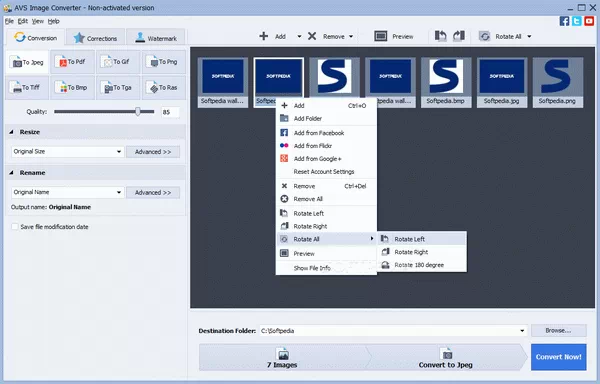This screenshot has width=600, height=384.
Task: Pick the To Gif output format
Action: pos(118,62)
